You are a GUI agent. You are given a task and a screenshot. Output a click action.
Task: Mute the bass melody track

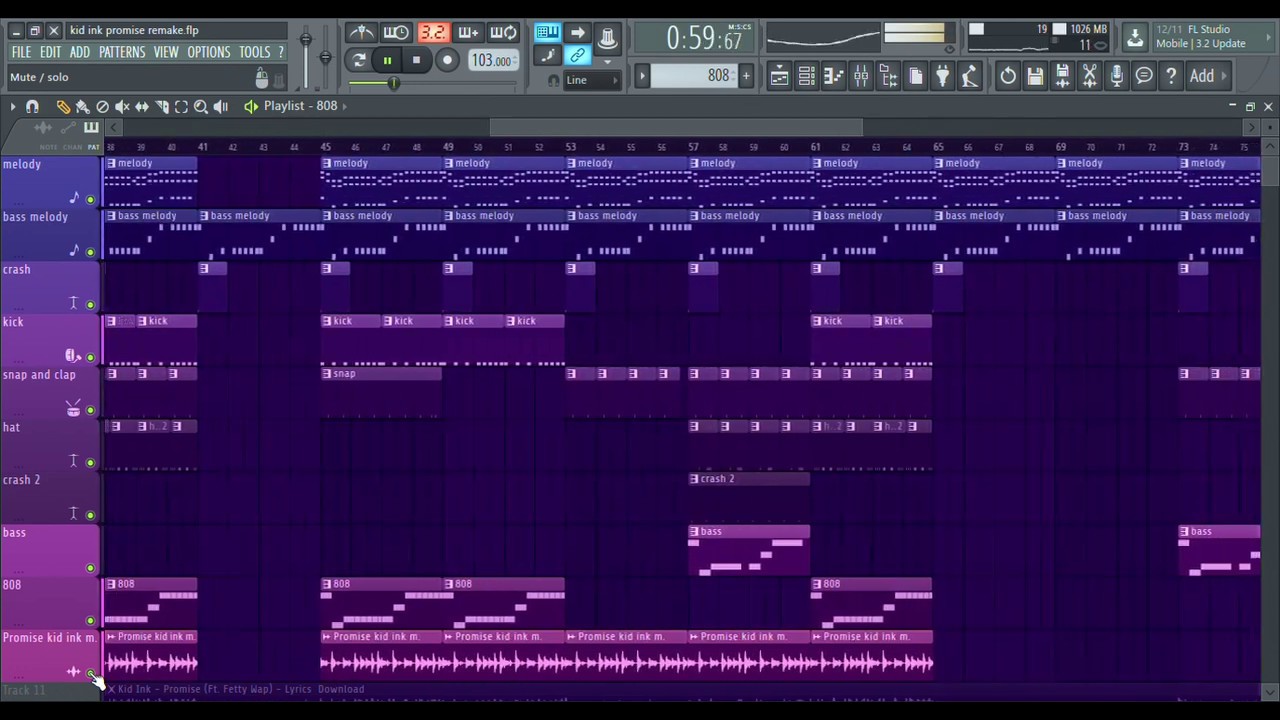point(90,252)
